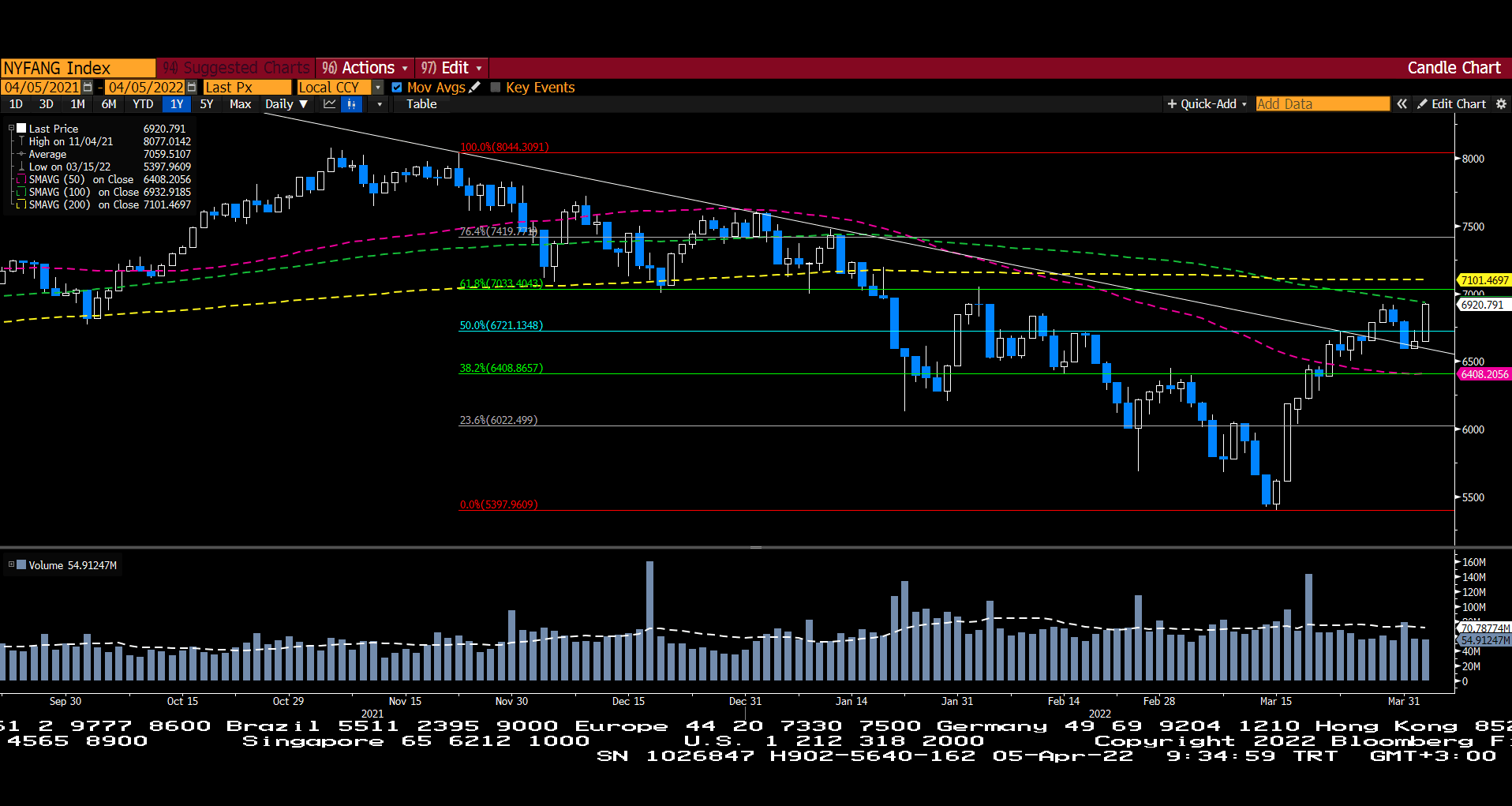This screenshot has height=806, width=1512.
Task: Select the 0.0%(5397.9609) Fibonacci label
Action: click(x=499, y=504)
